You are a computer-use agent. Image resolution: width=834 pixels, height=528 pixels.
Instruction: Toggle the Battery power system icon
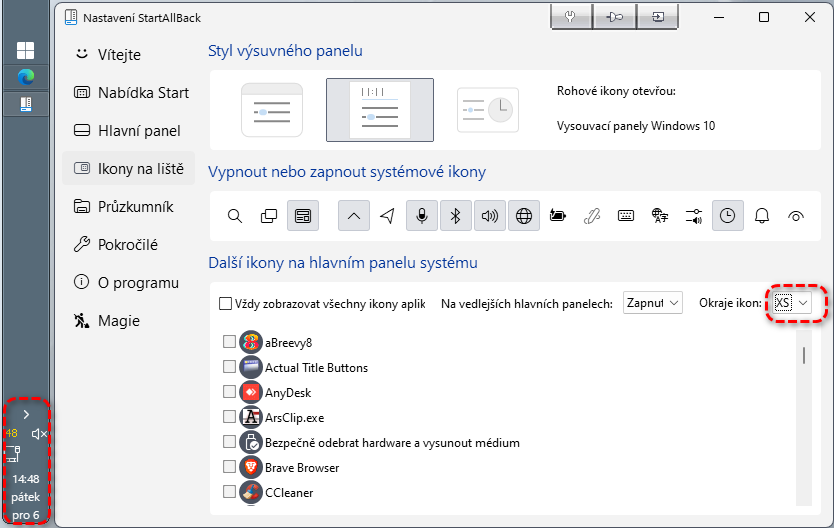pyautogui.click(x=558, y=216)
